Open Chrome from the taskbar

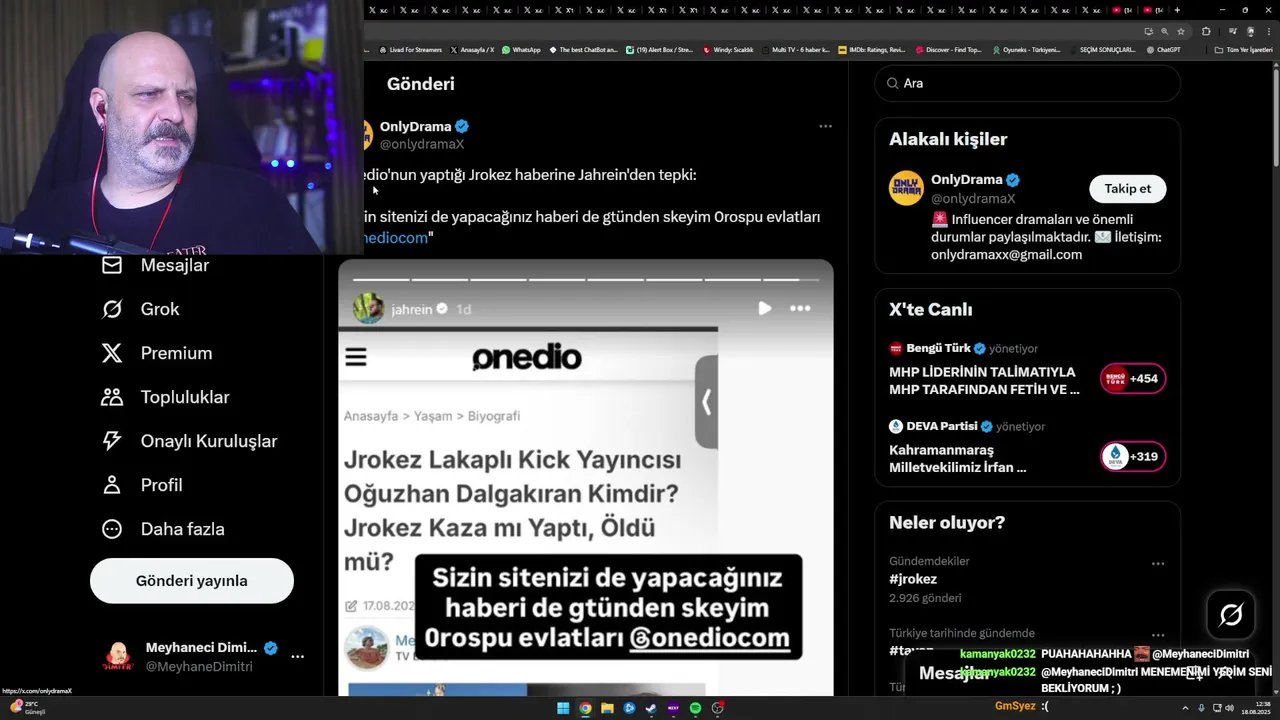585,708
